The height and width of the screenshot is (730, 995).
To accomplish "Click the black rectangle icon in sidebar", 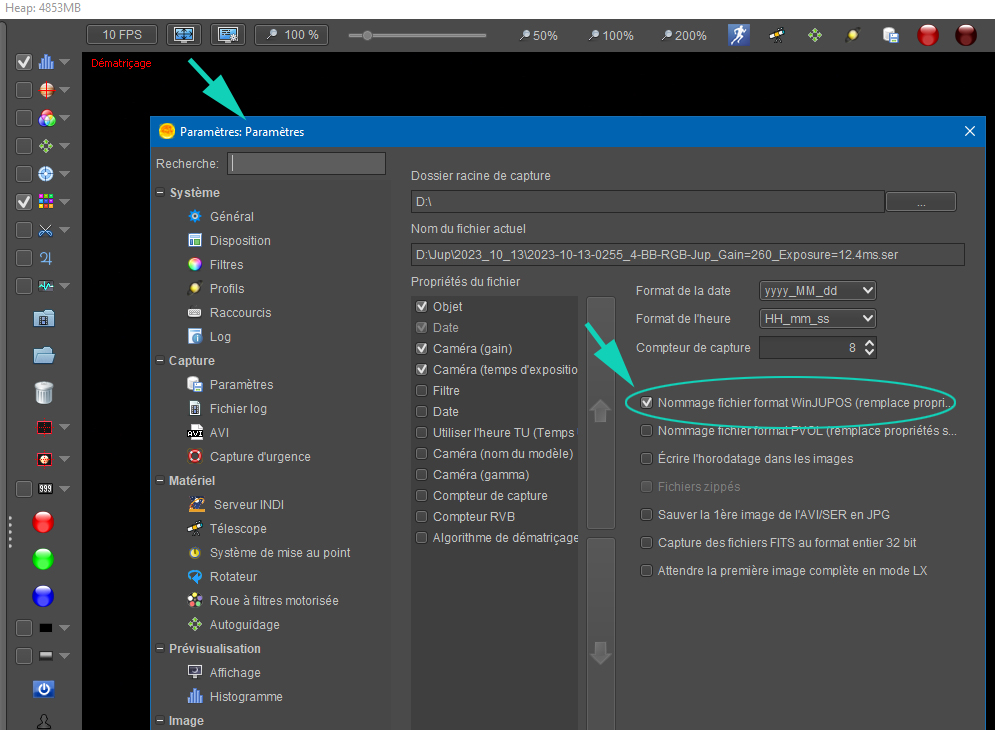I will [x=46, y=628].
